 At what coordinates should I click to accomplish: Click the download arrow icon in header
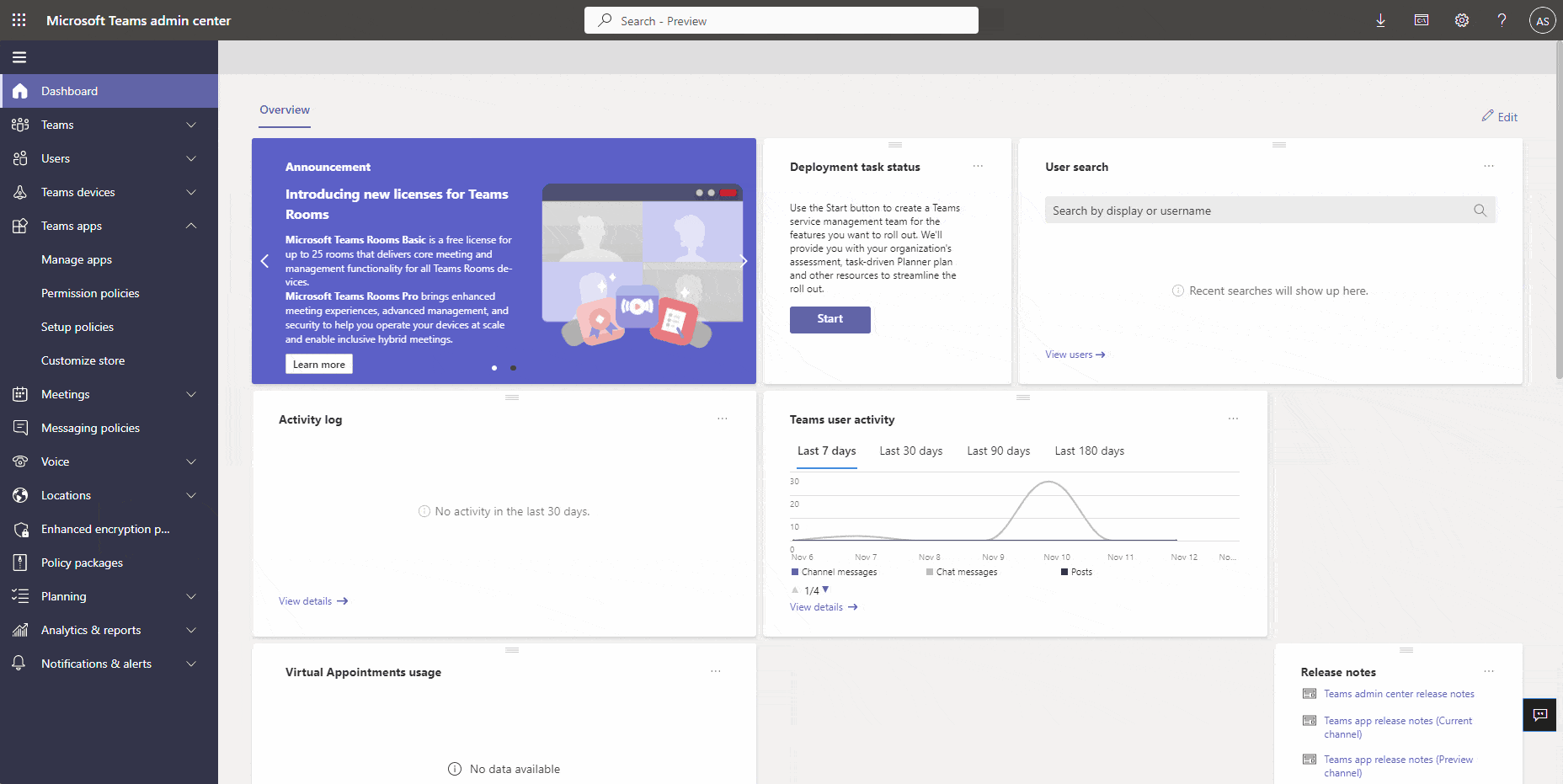(1380, 20)
